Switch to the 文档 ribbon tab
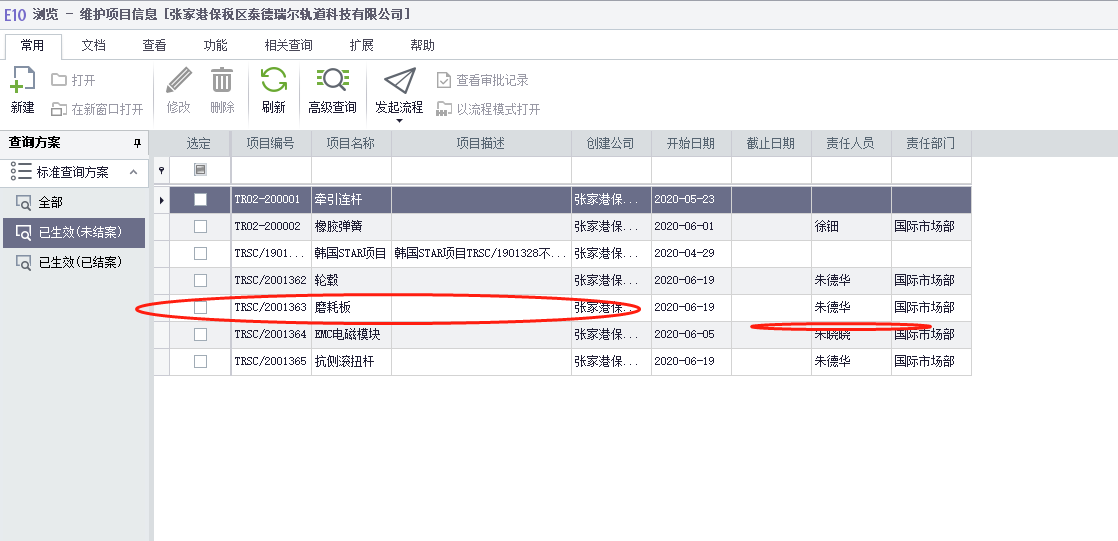The height and width of the screenshot is (541, 1118). [93, 46]
